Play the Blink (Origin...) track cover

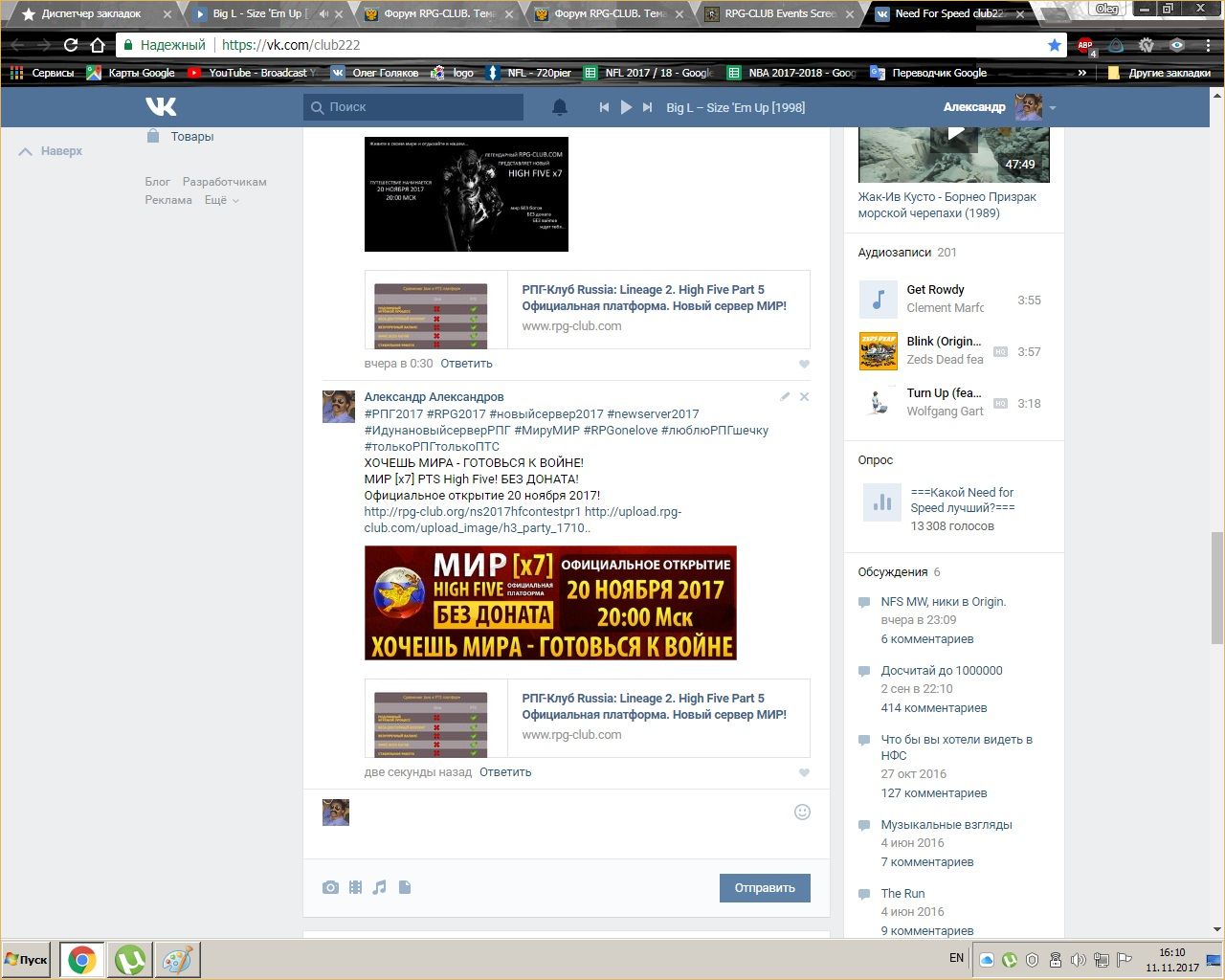(878, 351)
